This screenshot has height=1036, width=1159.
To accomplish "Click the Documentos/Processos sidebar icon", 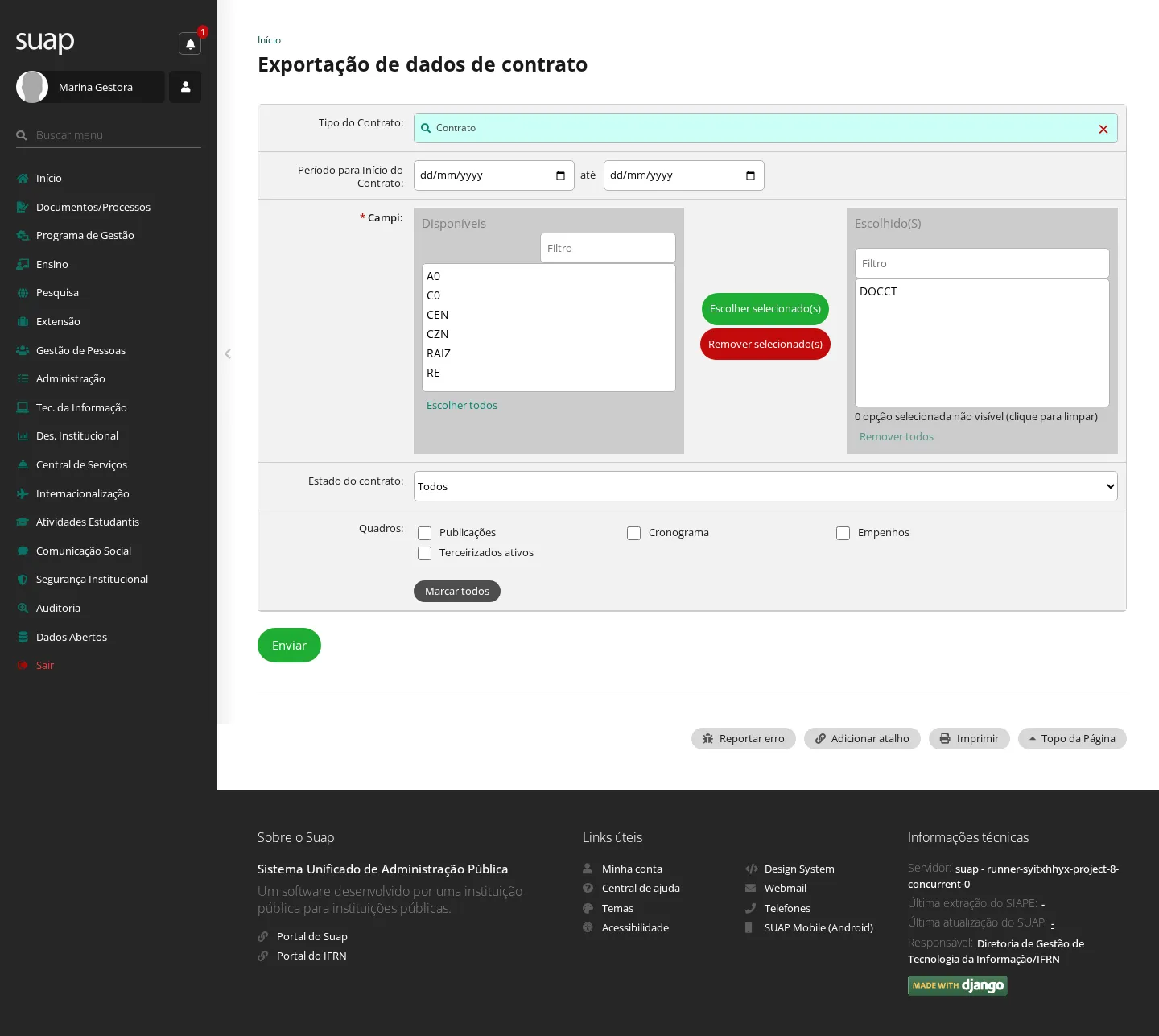I will point(23,207).
